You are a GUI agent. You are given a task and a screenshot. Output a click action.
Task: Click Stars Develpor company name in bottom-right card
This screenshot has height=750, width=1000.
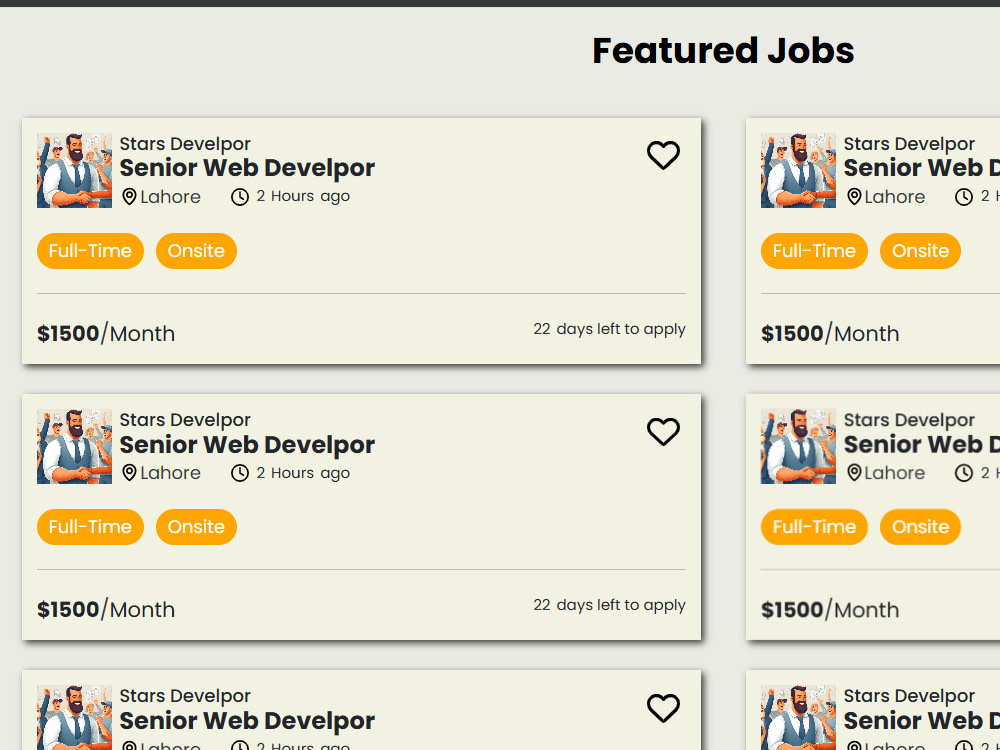(x=909, y=696)
